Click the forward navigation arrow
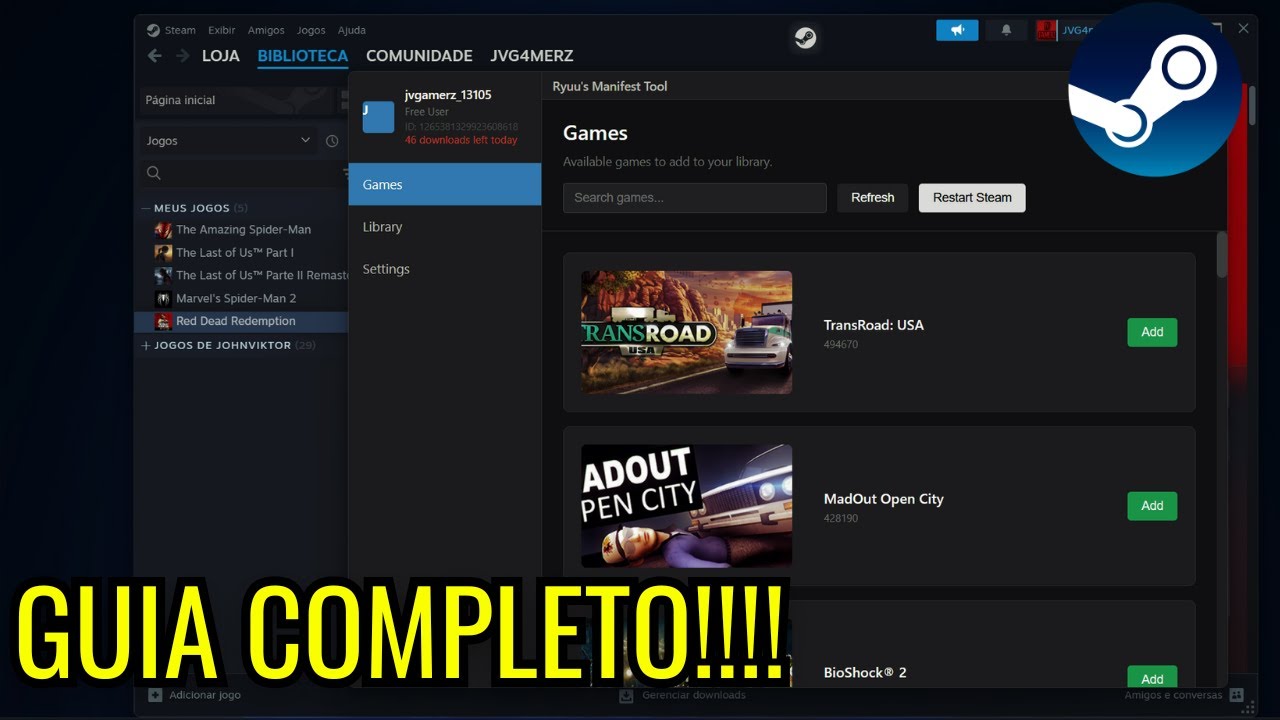The image size is (1280, 720). coord(182,56)
